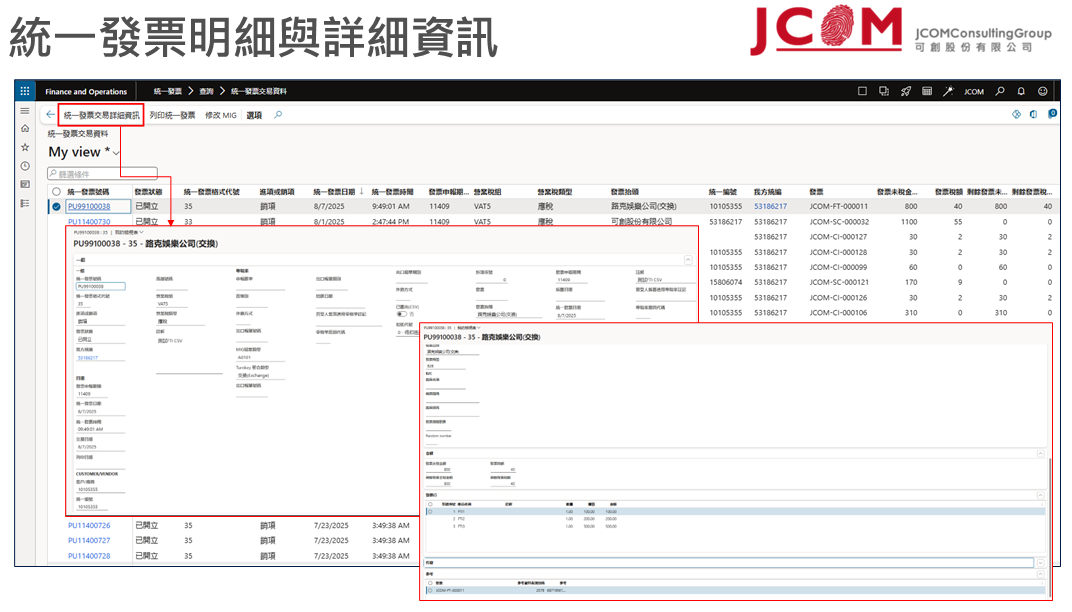Image resolution: width=1072 pixels, height=612 pixels.
Task: Expand the 選項 menu
Action: [254, 115]
